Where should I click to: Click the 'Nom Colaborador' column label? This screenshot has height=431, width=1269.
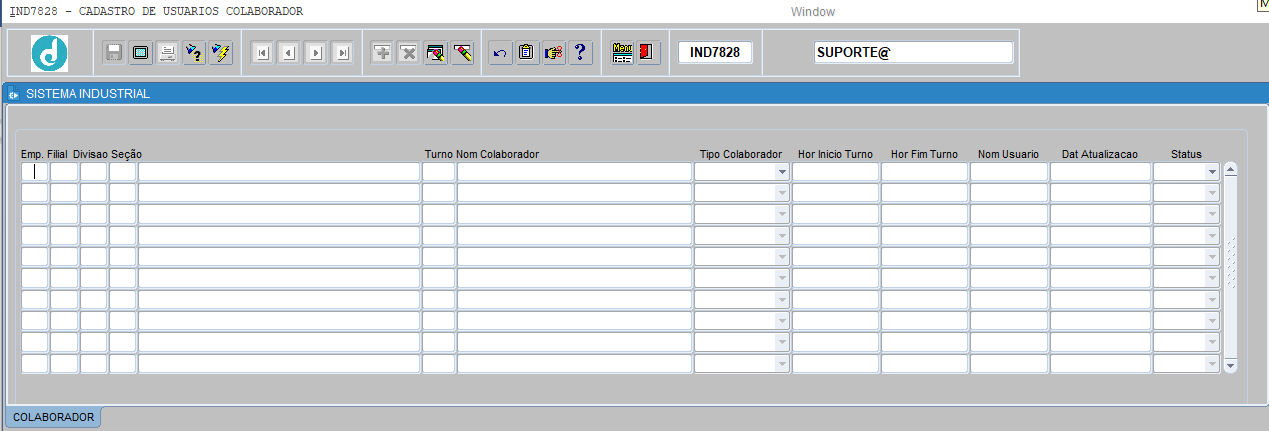pos(498,154)
